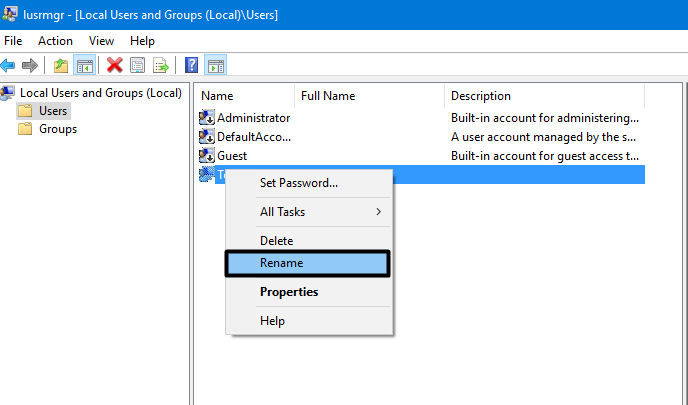Screen dimensions: 688x405
Task: Click the Export List toolbar icon
Action: tap(161, 66)
